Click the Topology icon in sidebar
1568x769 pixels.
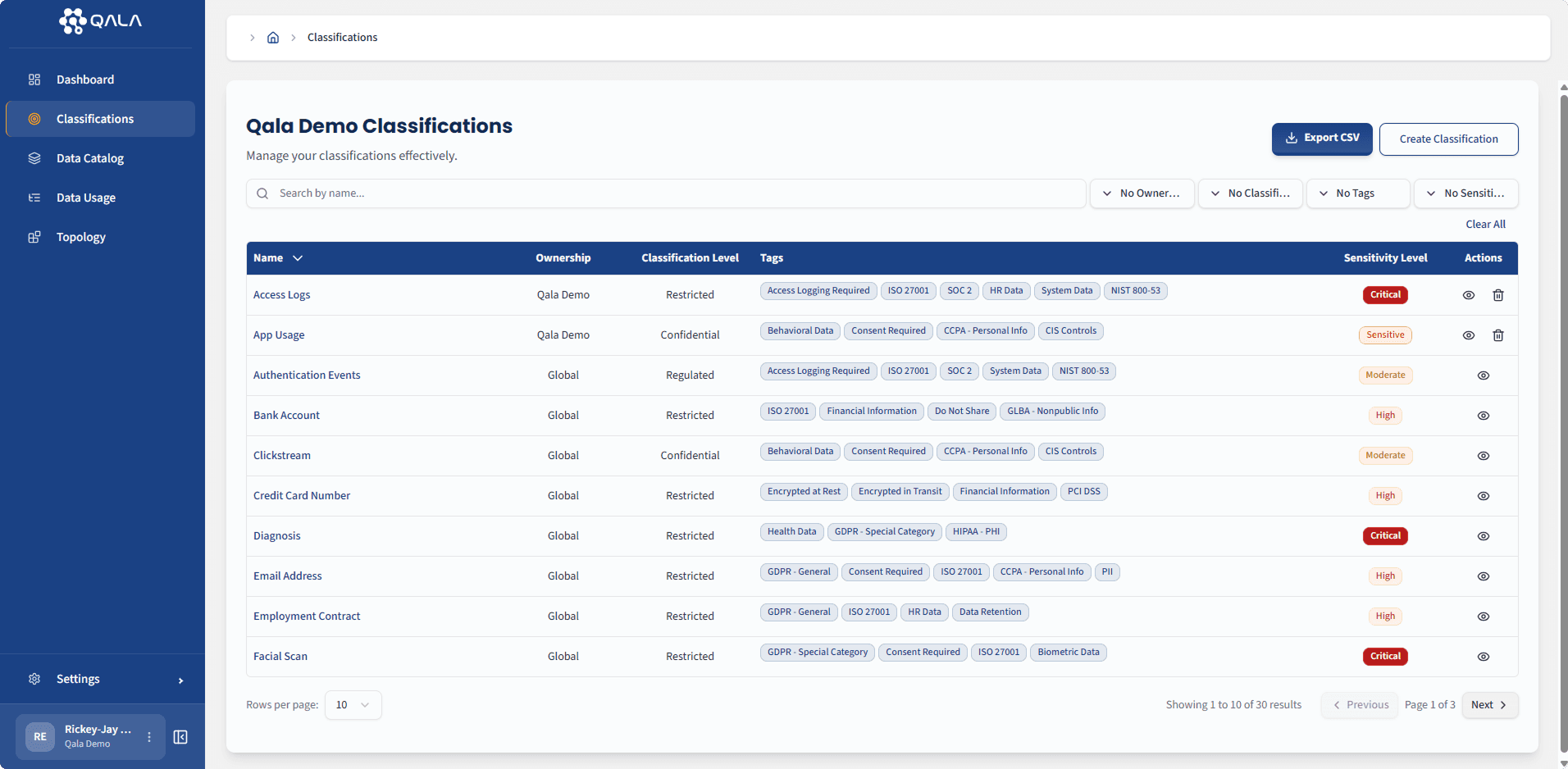pos(34,237)
